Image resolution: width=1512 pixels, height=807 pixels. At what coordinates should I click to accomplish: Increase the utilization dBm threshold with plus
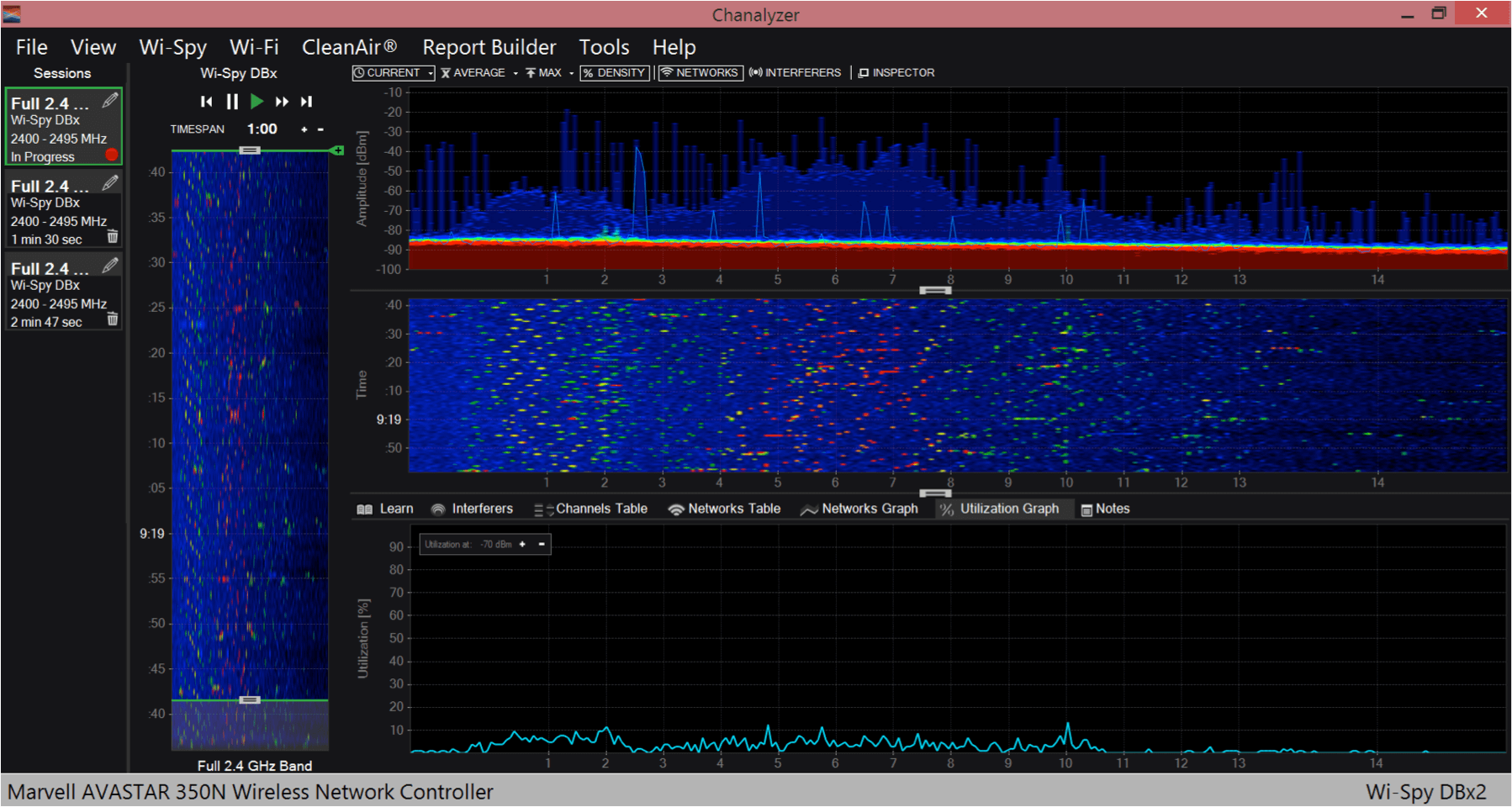coord(523,544)
